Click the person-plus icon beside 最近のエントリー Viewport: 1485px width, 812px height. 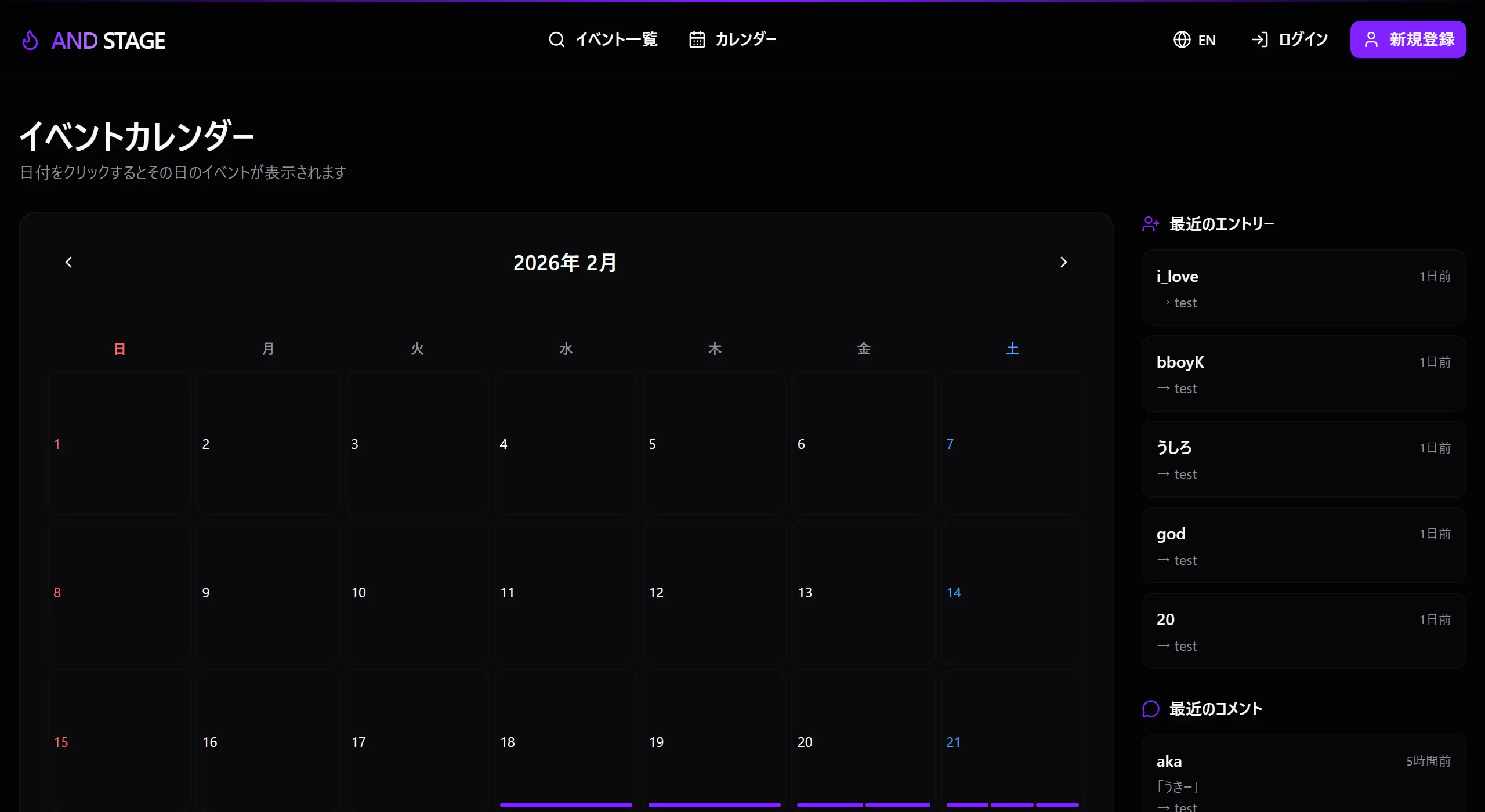pos(1150,224)
